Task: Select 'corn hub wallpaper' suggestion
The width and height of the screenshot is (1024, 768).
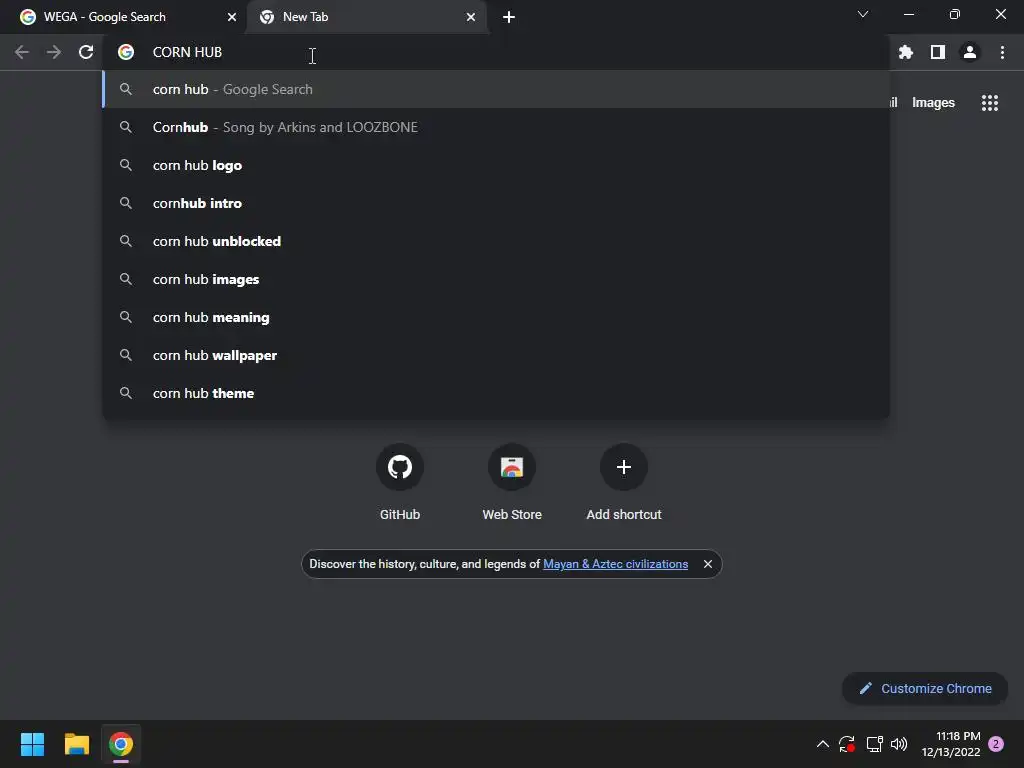Action: pos(496,355)
